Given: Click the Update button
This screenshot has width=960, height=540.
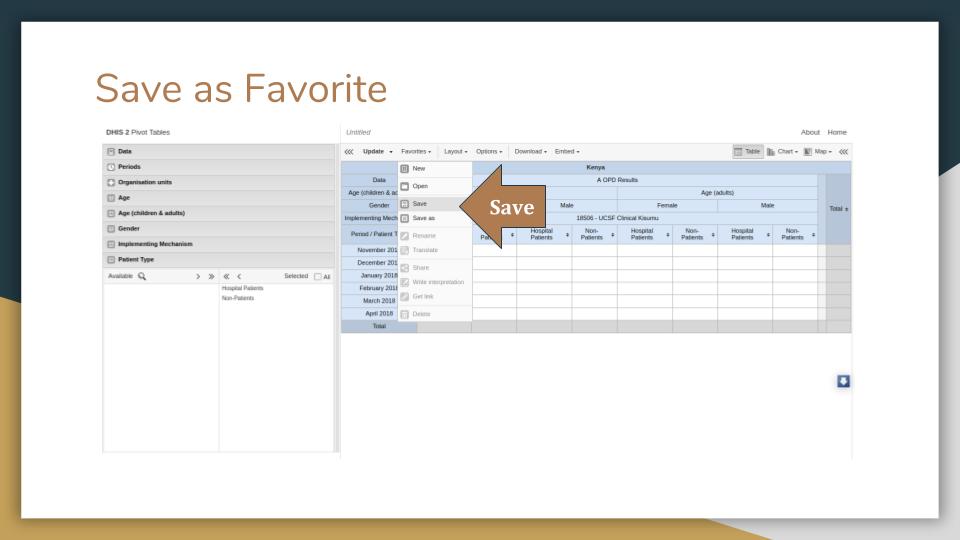Looking at the screenshot, I should 377,151.
